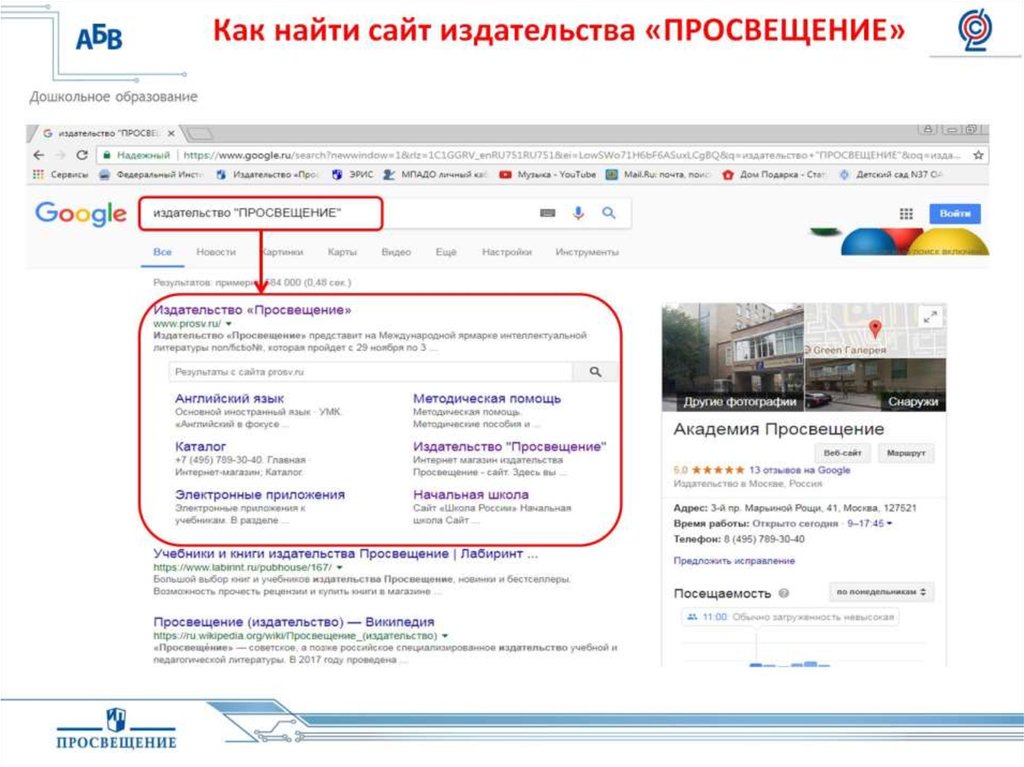The height and width of the screenshot is (767, 1024).
Task: Go back using the browser back arrow
Action: pos(38,156)
